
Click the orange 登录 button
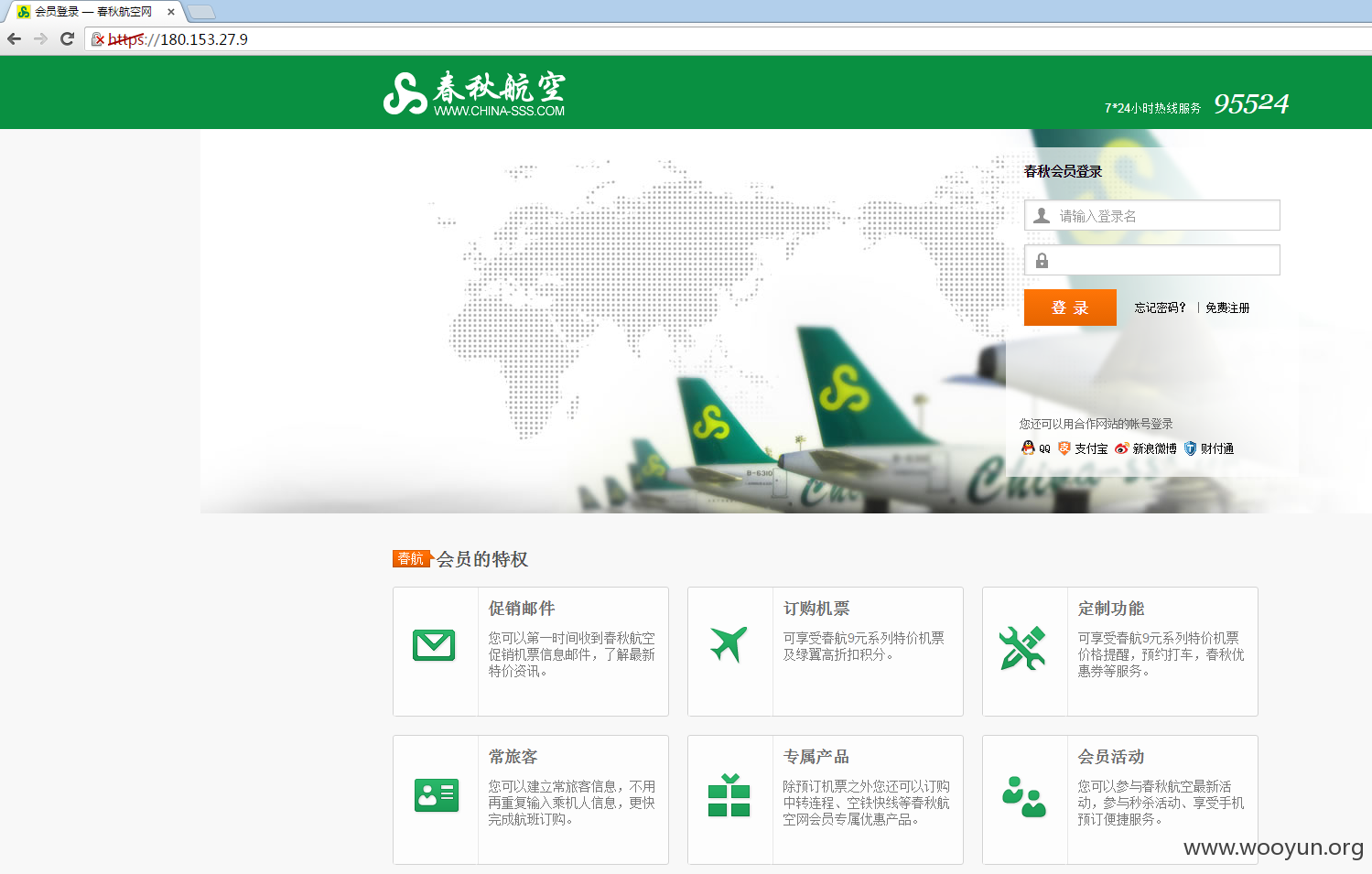click(1070, 308)
